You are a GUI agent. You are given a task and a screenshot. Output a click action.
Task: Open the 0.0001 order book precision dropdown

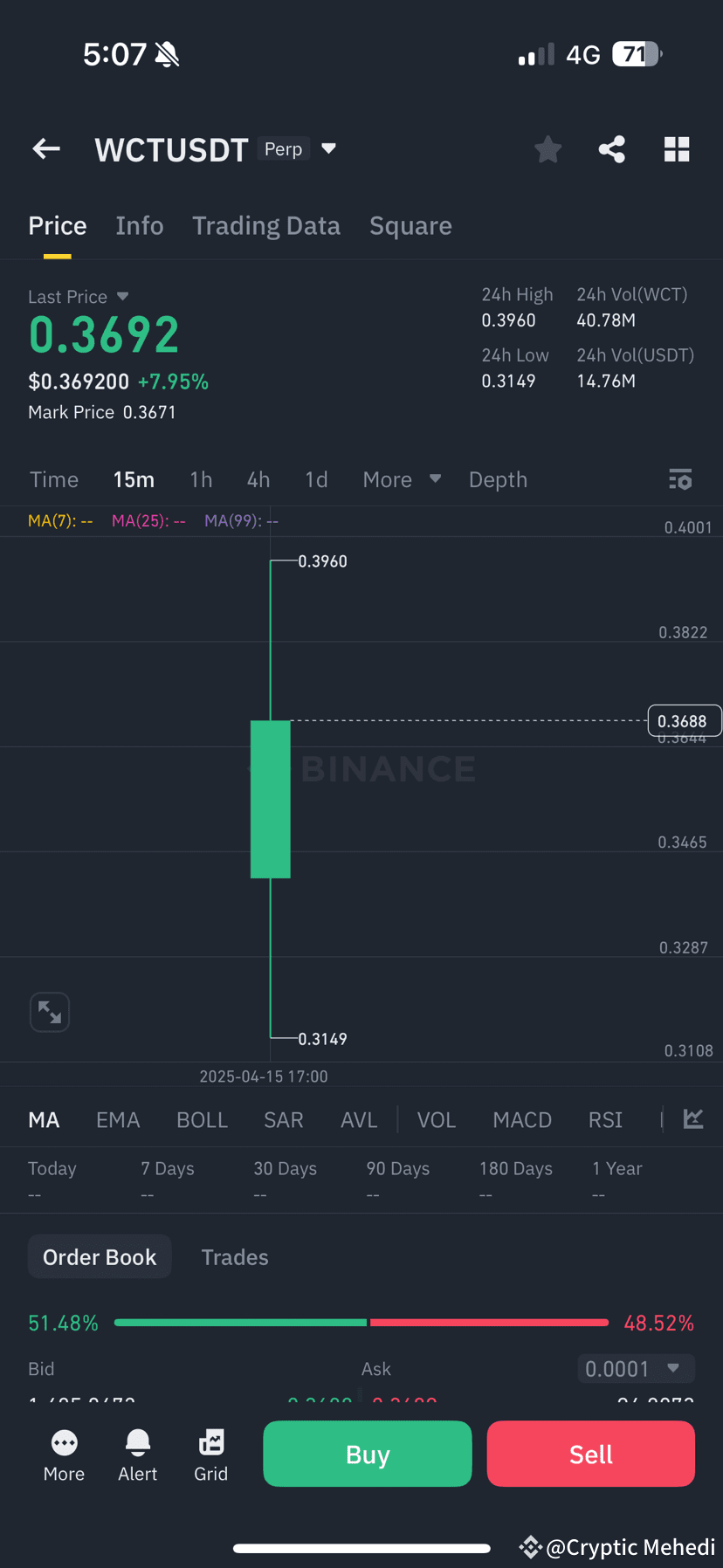tap(637, 1368)
